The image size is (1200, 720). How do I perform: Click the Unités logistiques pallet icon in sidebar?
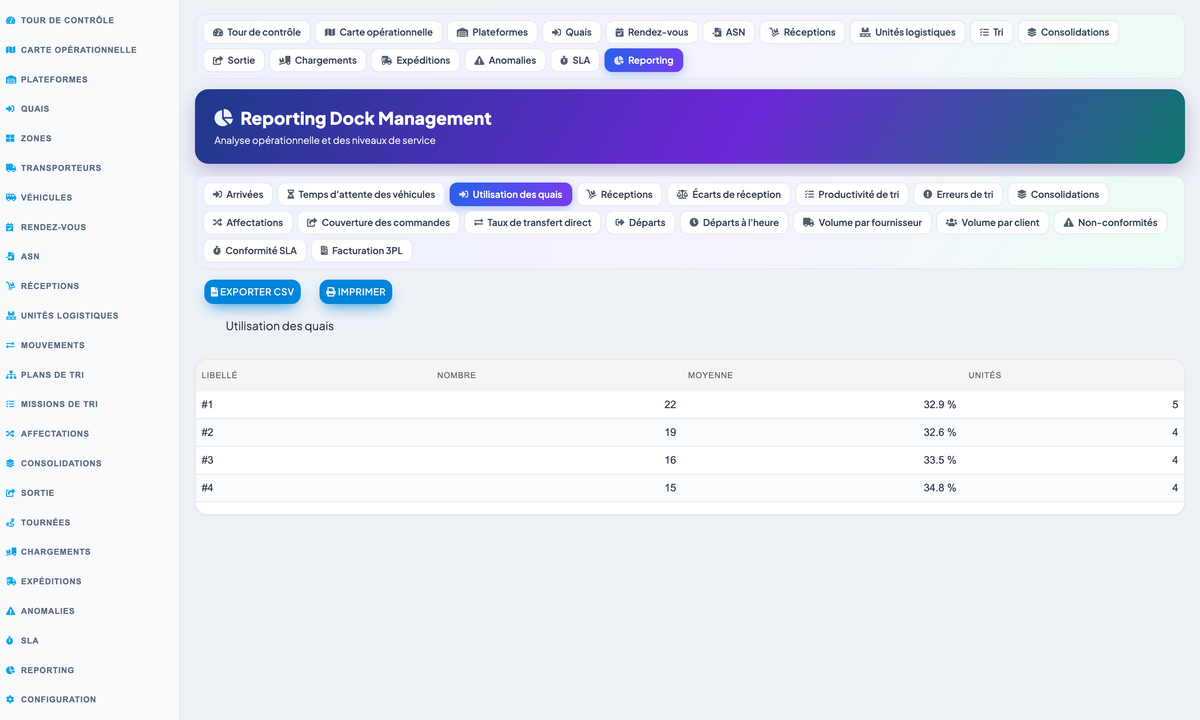pos(10,316)
